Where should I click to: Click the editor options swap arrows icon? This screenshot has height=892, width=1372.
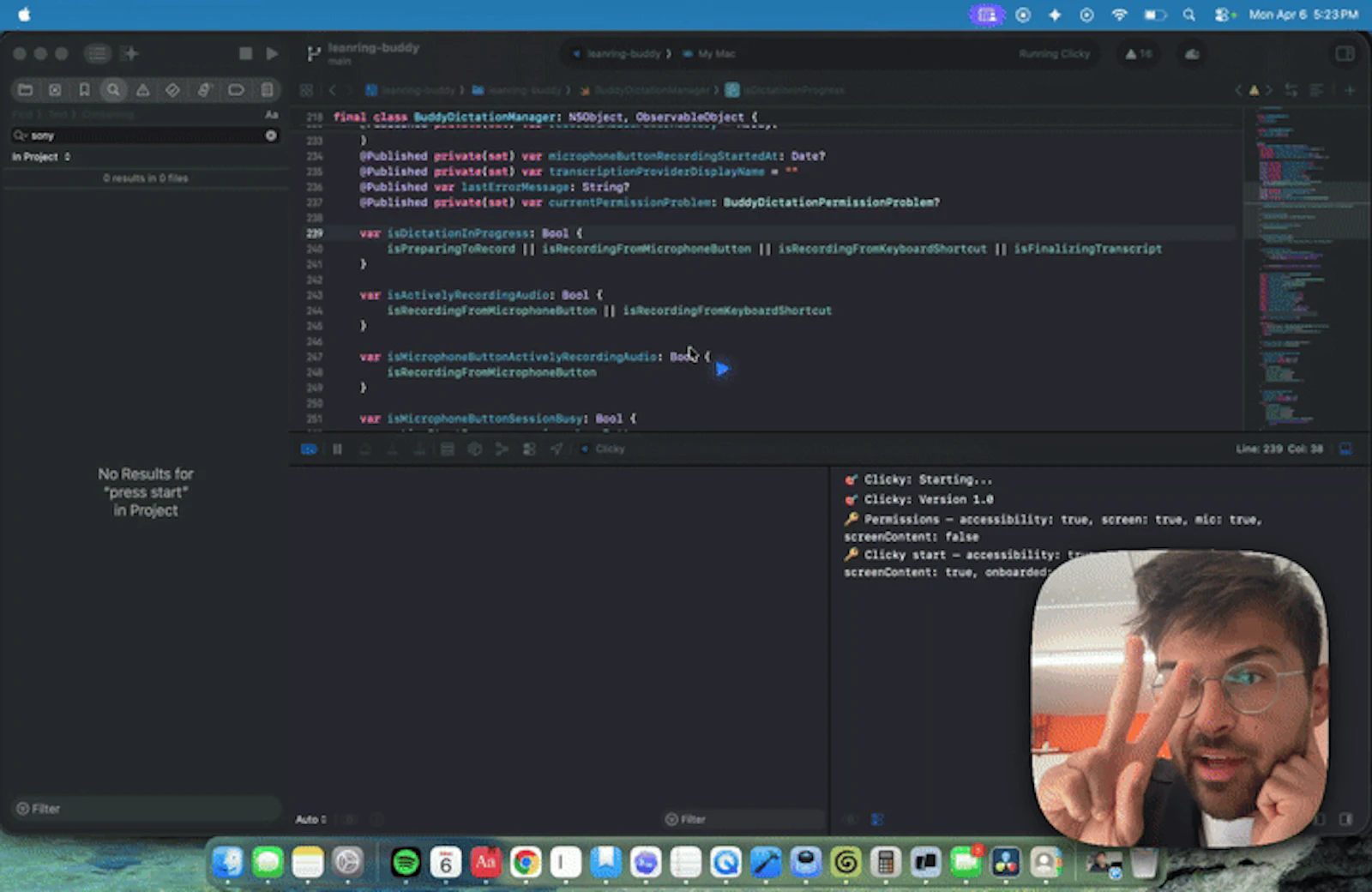point(1291,90)
